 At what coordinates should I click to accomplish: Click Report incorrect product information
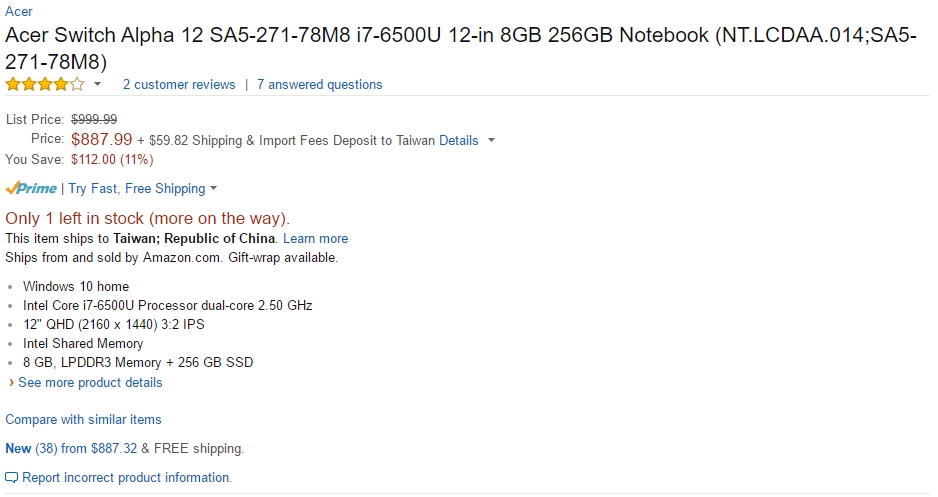127,478
